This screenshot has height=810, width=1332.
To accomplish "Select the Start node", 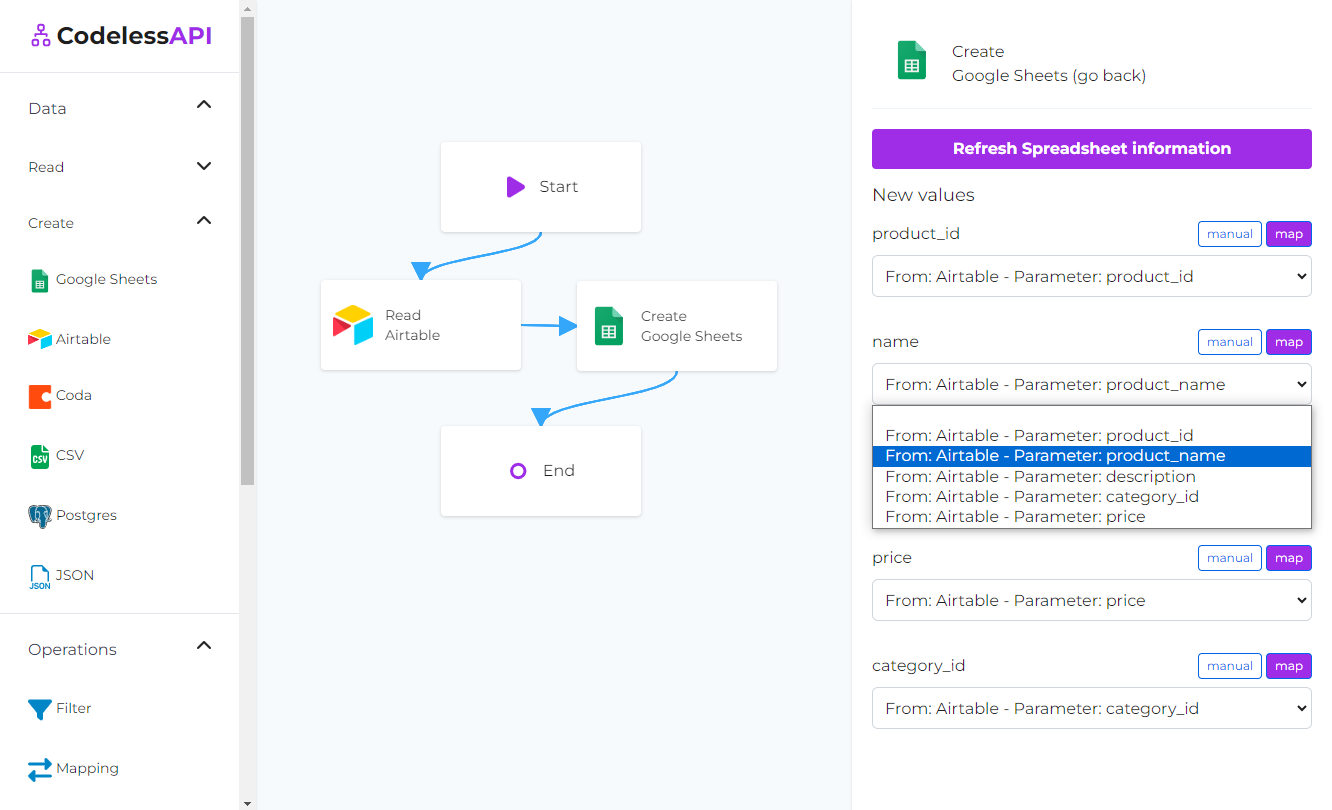I will 541,187.
